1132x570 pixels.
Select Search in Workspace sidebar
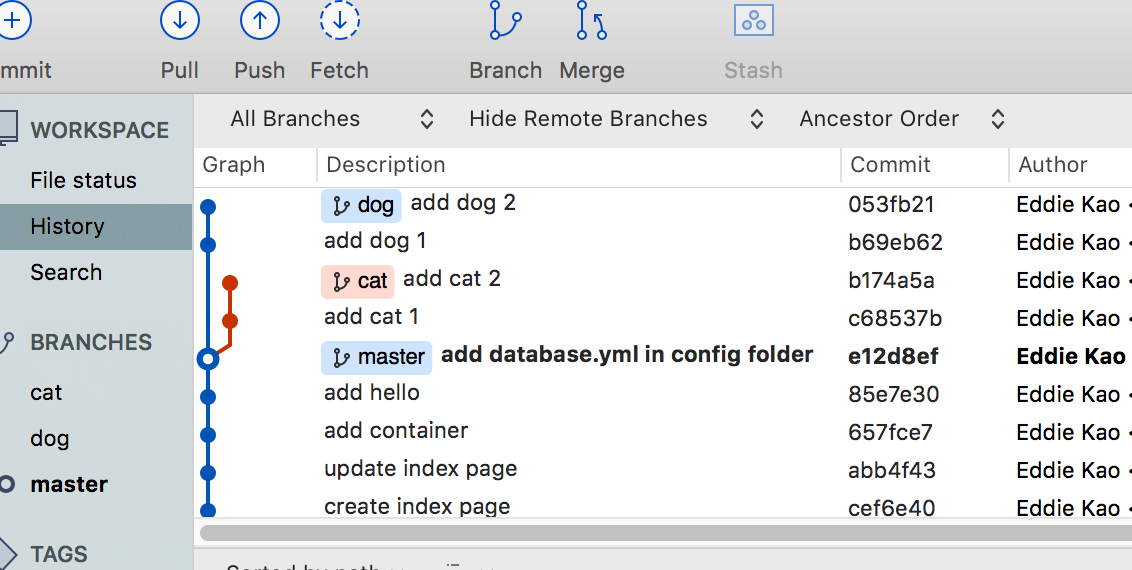pyautogui.click(x=66, y=272)
